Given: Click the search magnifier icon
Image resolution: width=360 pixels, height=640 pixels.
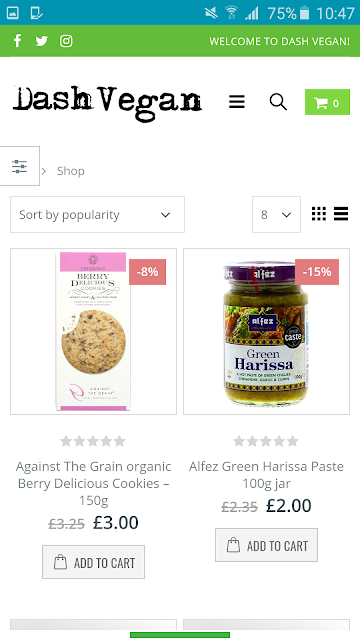Looking at the screenshot, I should (x=278, y=102).
